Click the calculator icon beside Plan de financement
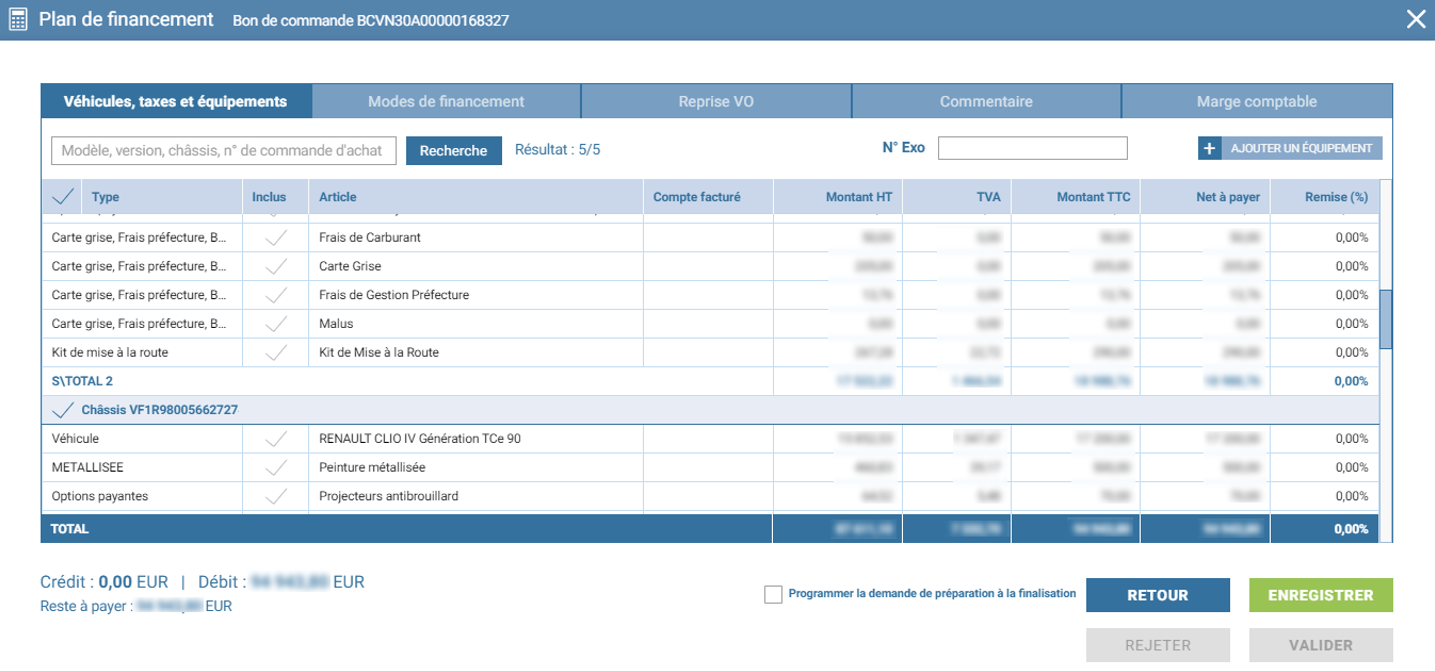 (18, 20)
